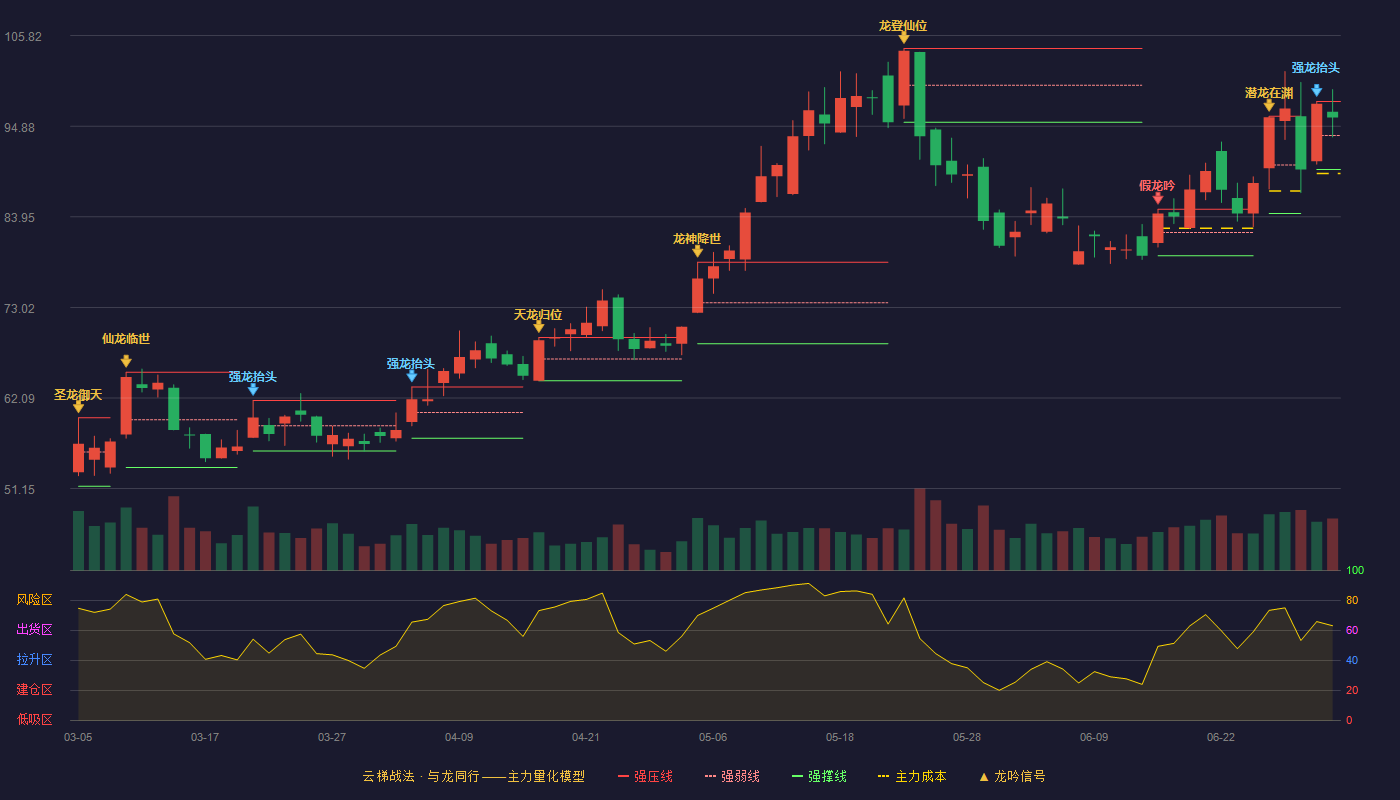Click the 04-21 date label

point(586,737)
